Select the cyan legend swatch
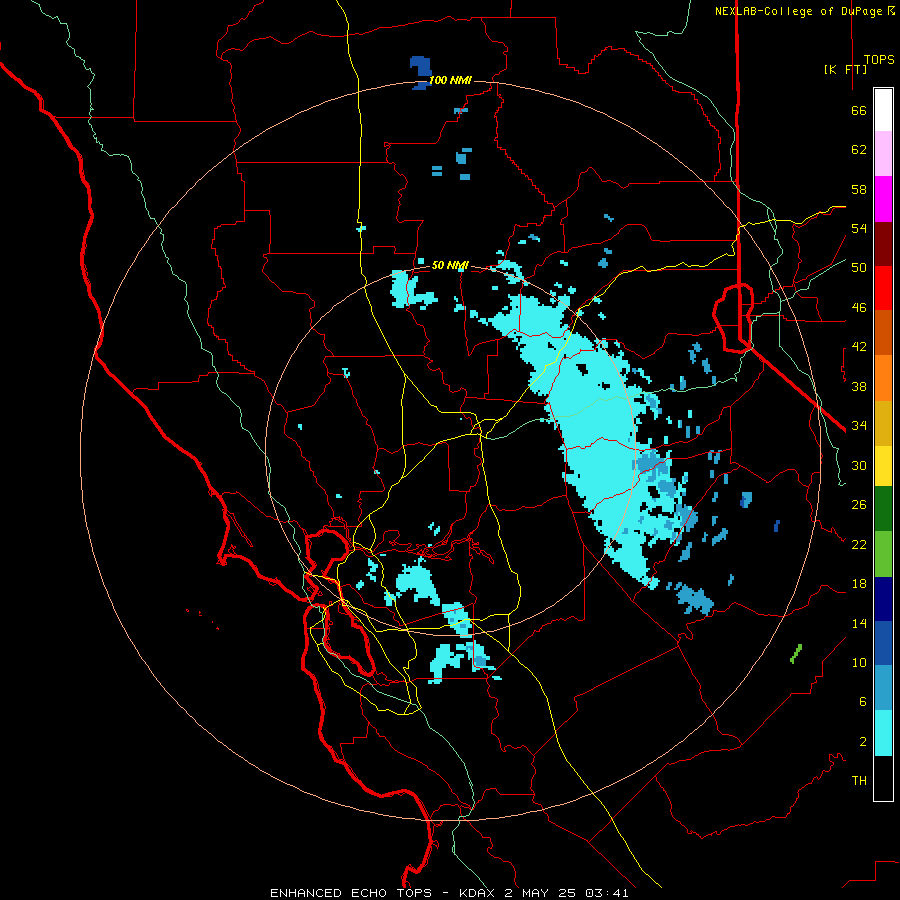The height and width of the screenshot is (900, 900). (883, 734)
